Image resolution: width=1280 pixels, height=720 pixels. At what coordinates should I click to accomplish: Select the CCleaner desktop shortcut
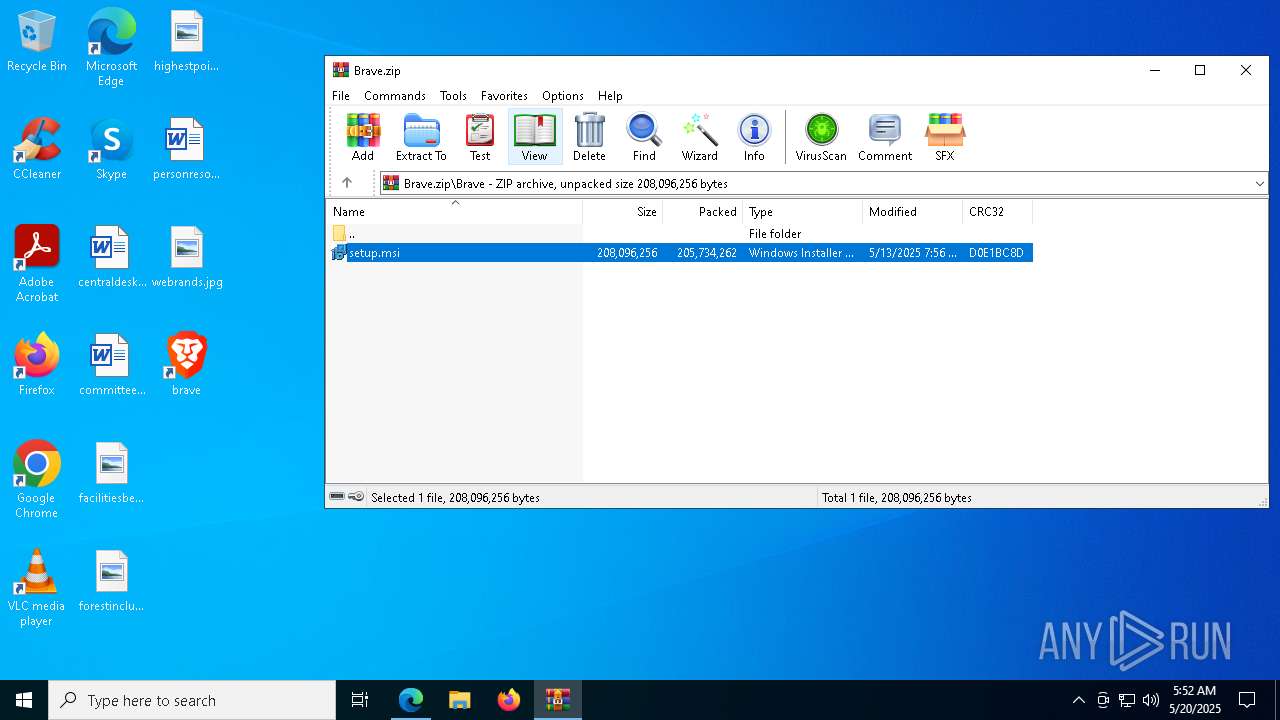tap(37, 150)
